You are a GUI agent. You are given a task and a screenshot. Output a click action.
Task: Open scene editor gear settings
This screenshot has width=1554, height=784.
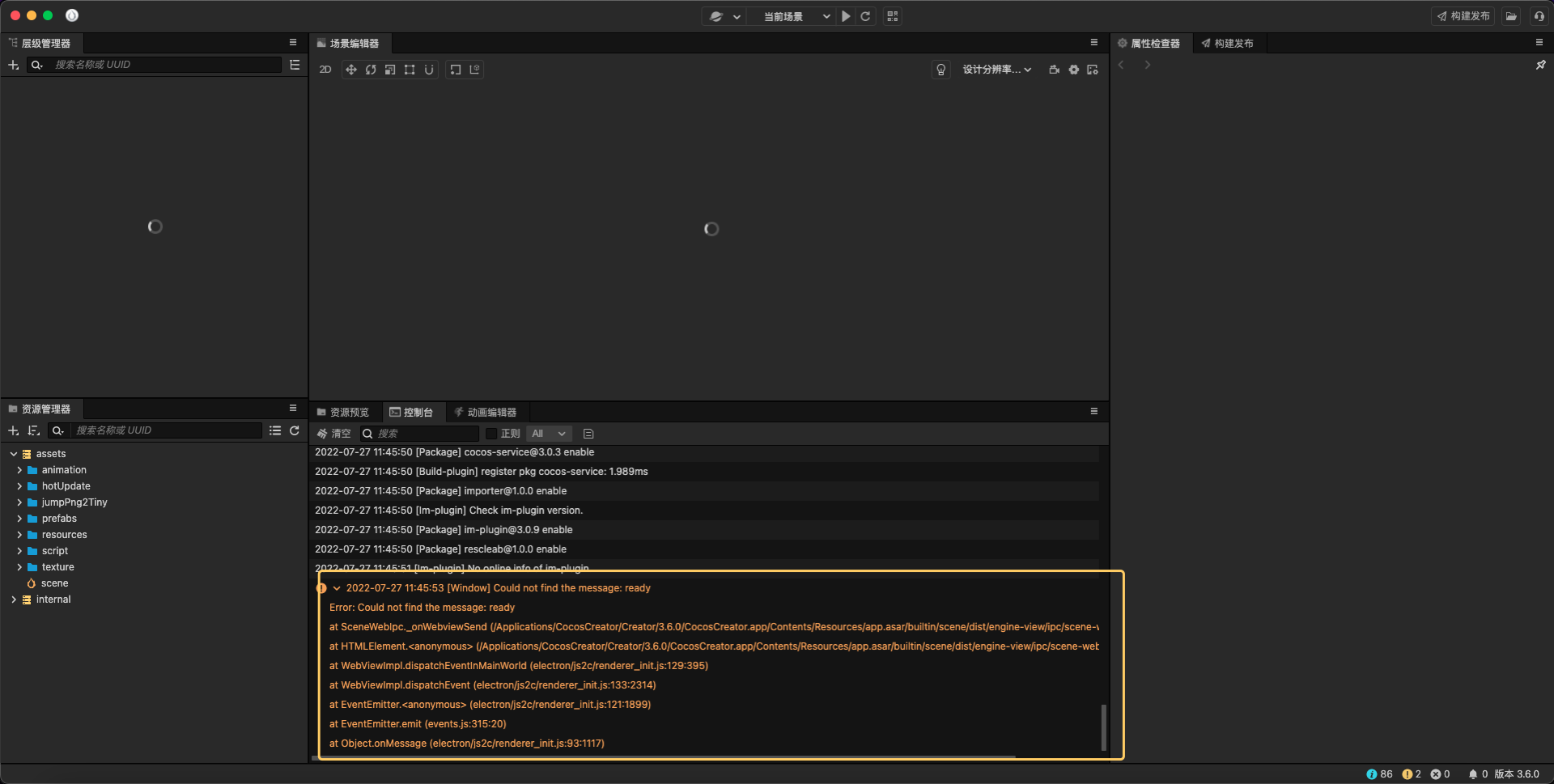[x=1073, y=70]
